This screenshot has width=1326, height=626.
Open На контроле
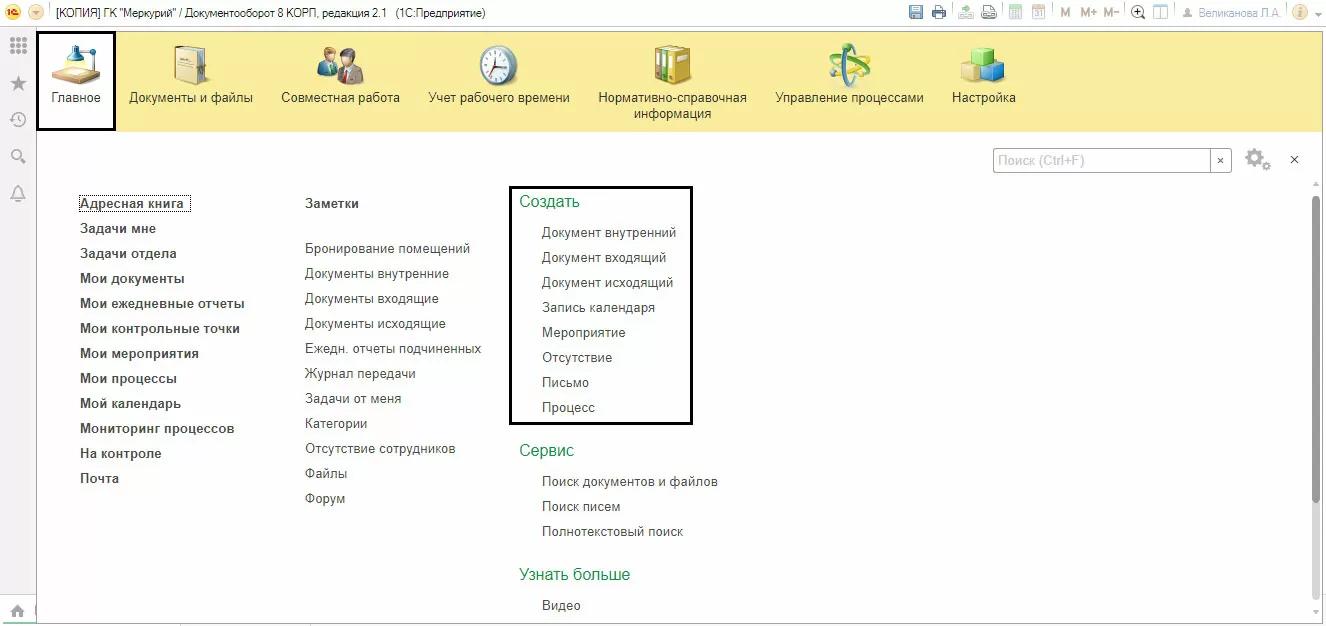pyautogui.click(x=120, y=454)
